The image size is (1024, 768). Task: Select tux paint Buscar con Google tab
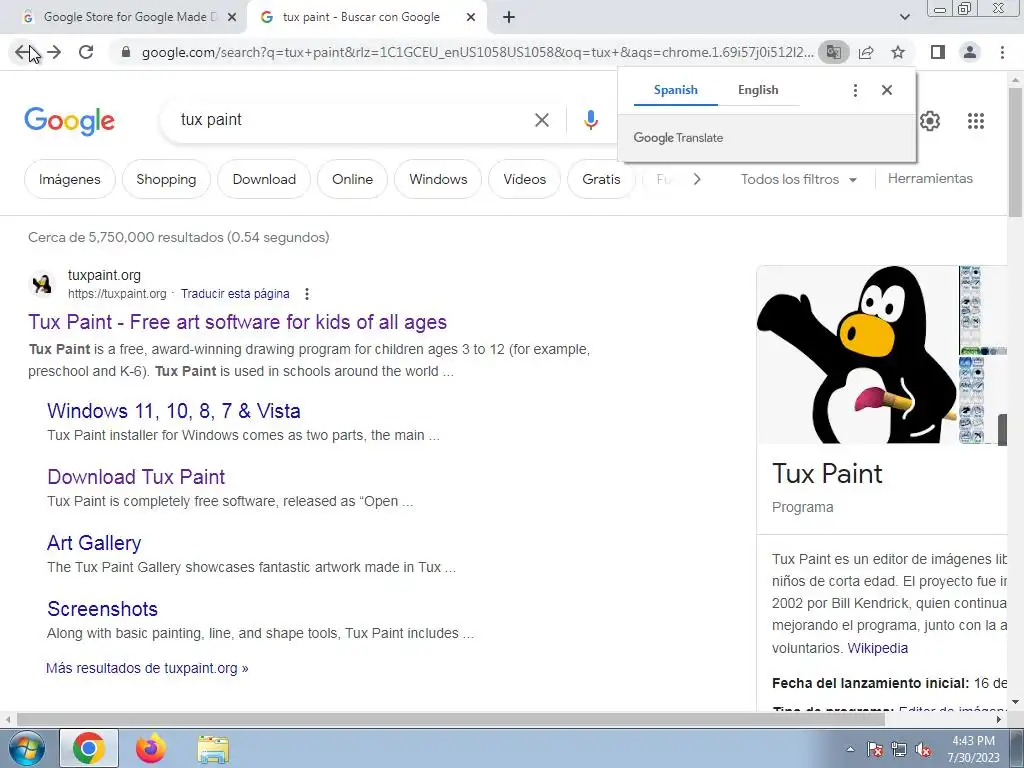360,17
